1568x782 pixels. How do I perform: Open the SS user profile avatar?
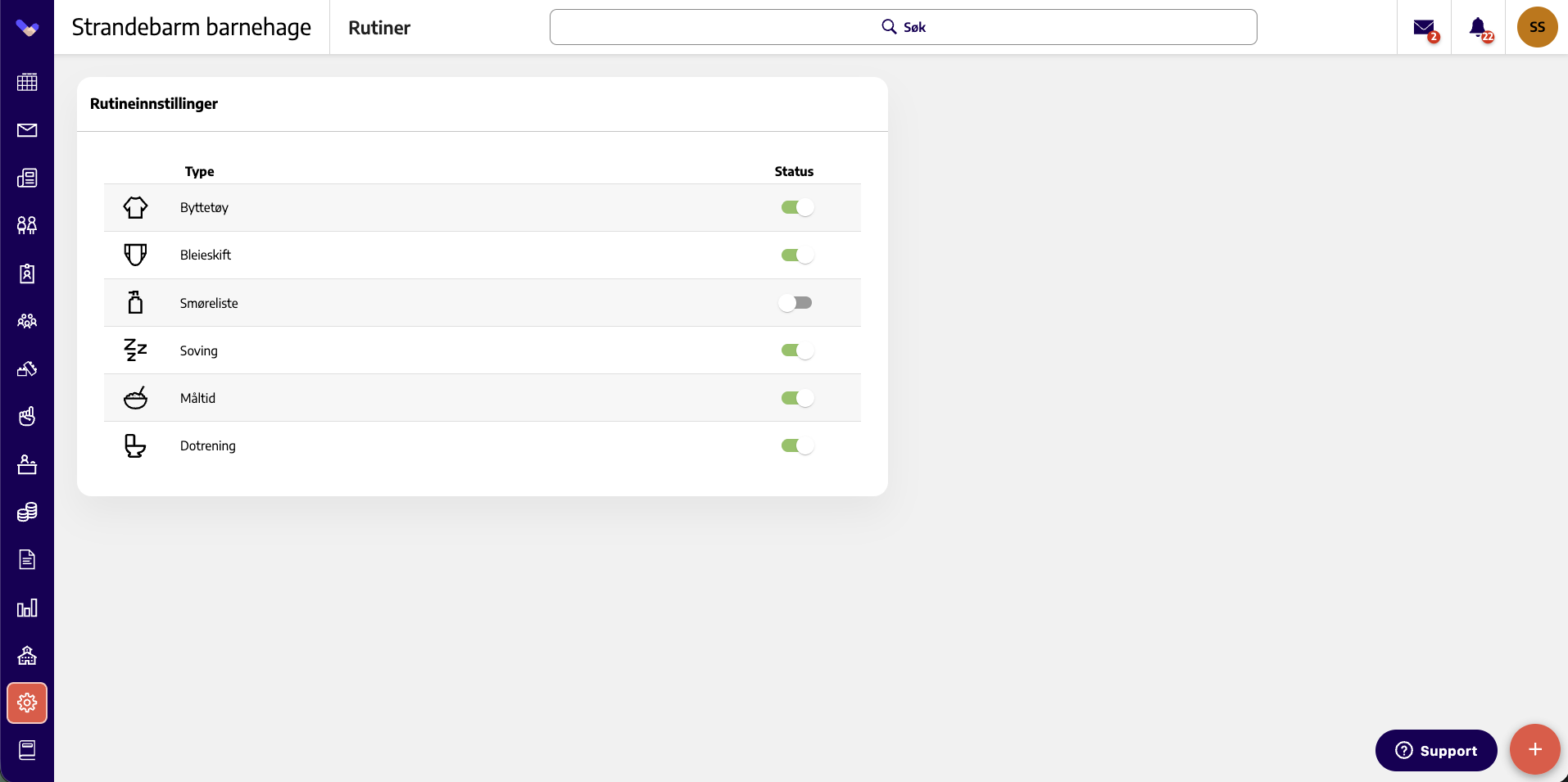point(1537,27)
